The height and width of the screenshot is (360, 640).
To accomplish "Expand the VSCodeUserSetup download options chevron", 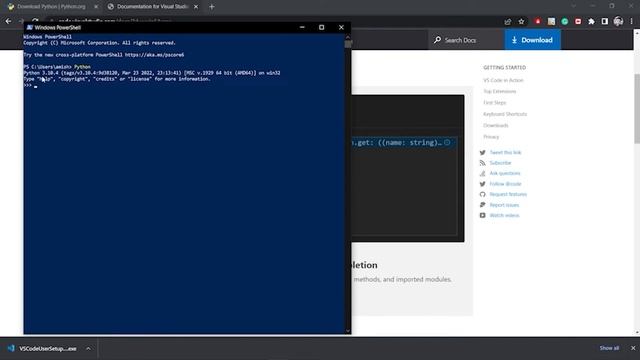I will (x=88, y=349).
